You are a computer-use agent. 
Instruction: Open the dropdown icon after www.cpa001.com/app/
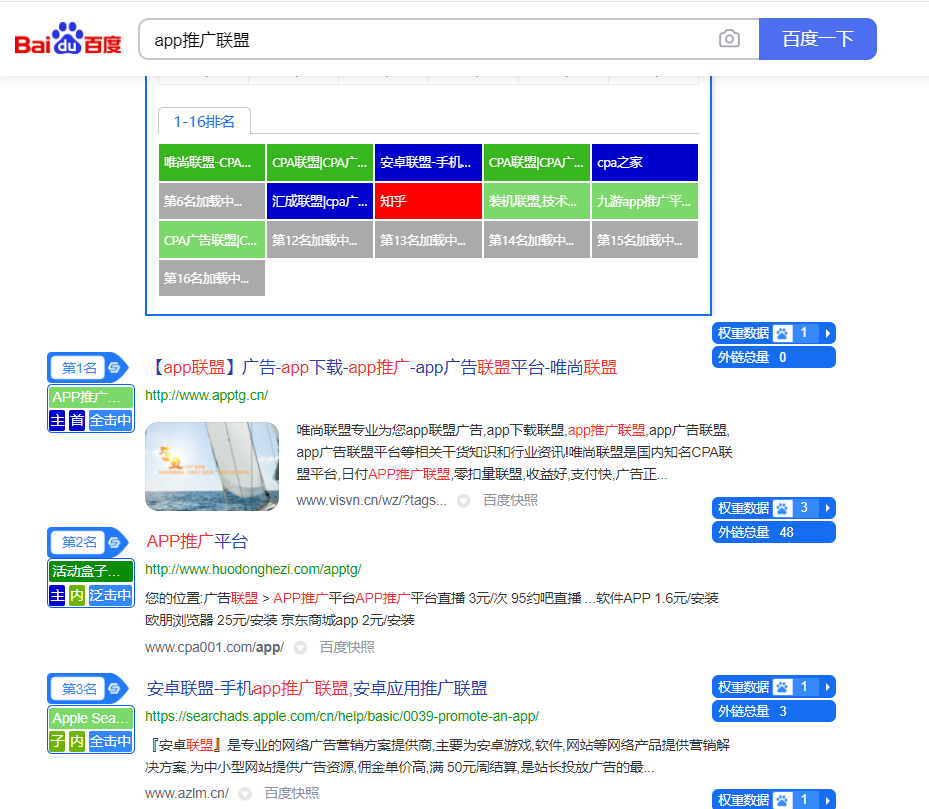click(300, 648)
